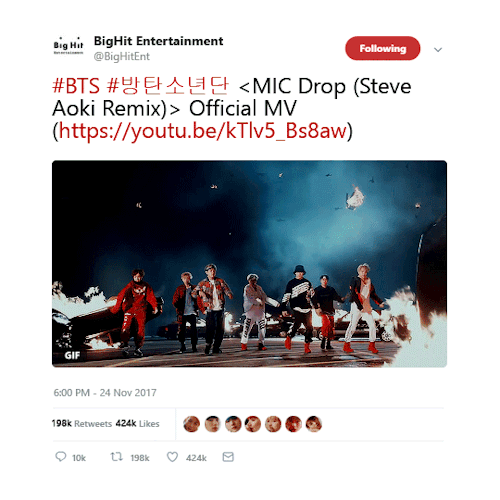View the 198k Retweets list
This screenshot has height=500, width=500.
(x=82, y=424)
